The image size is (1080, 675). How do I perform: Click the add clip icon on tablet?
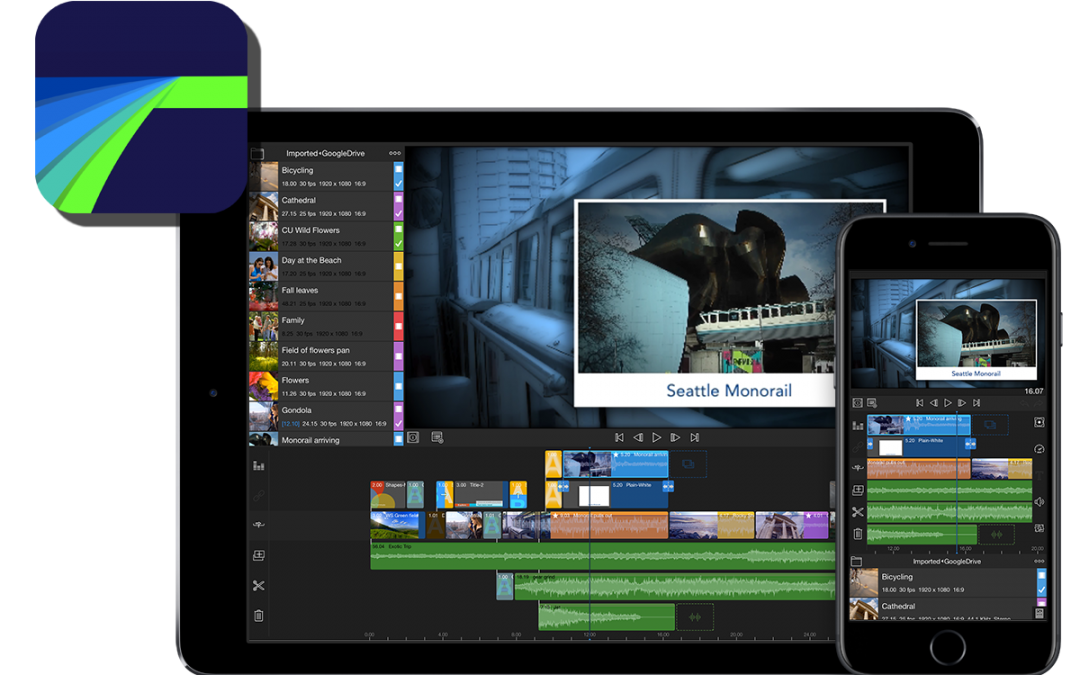[258, 555]
